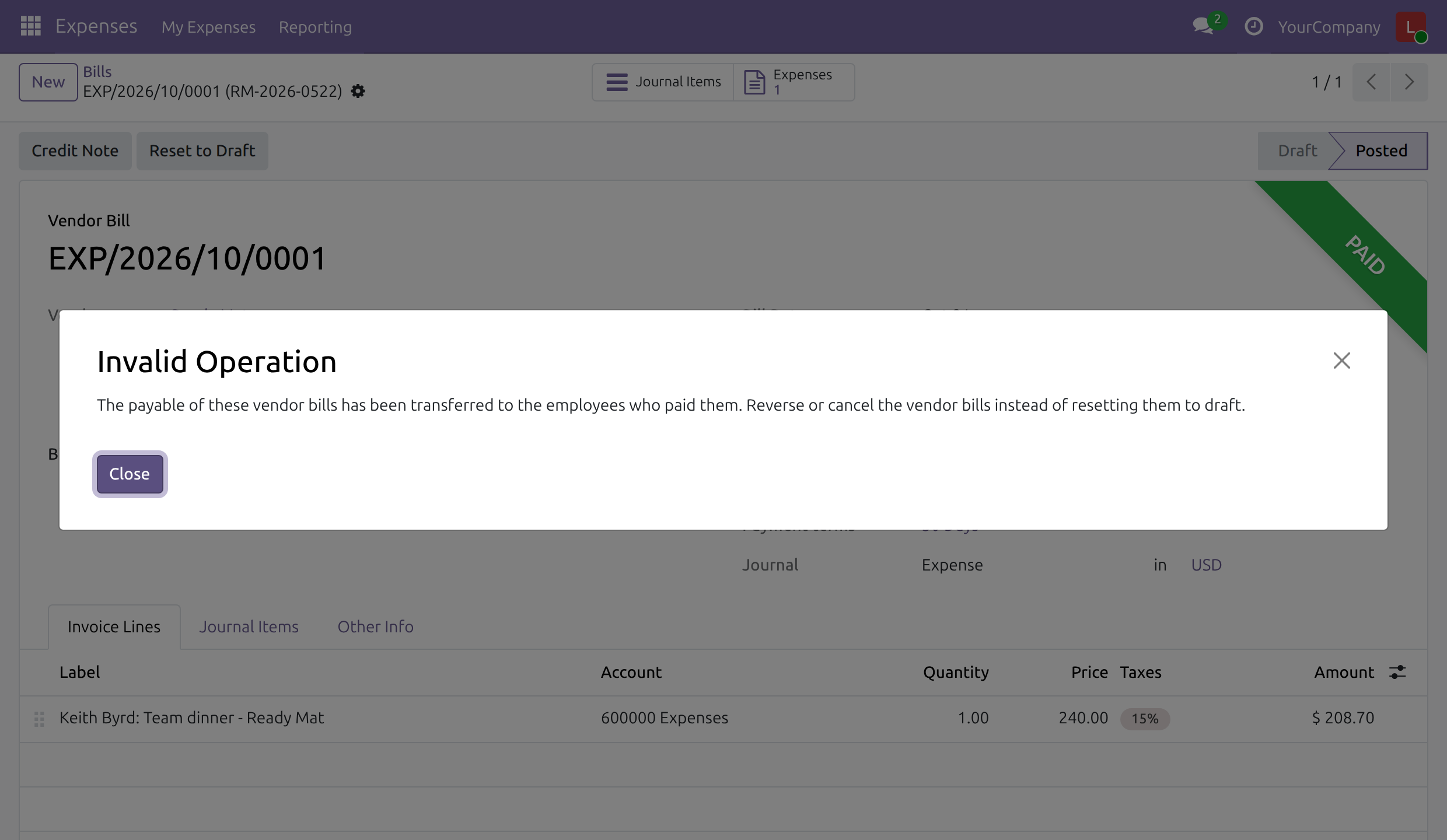Go to previous record arrow
This screenshot has width=1447, height=840.
click(1371, 82)
